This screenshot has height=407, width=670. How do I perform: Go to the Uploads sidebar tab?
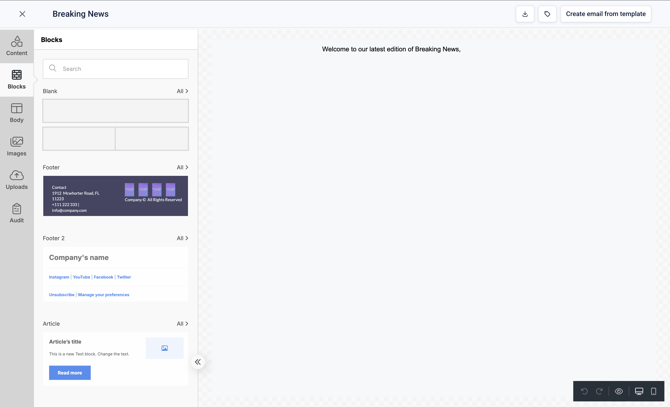17,180
